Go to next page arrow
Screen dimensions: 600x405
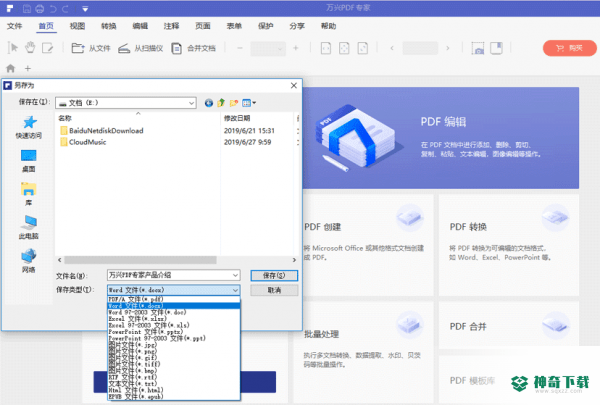coord(448,48)
